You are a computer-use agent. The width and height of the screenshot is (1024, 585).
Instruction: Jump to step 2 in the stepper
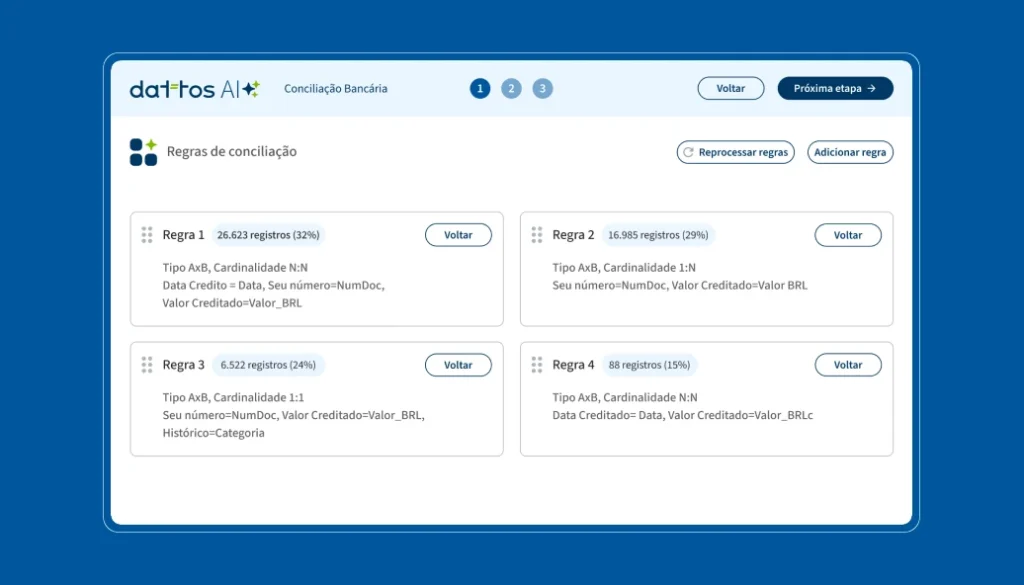point(511,89)
